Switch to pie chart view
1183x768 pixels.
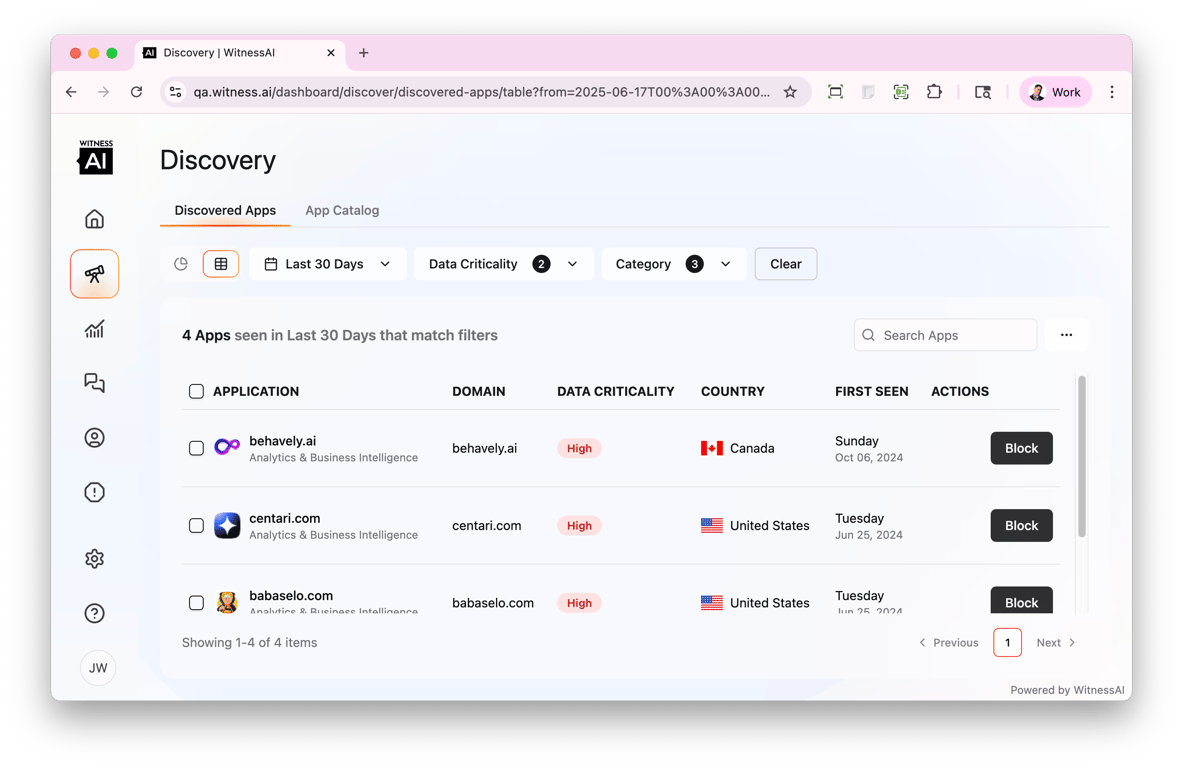[x=181, y=264]
